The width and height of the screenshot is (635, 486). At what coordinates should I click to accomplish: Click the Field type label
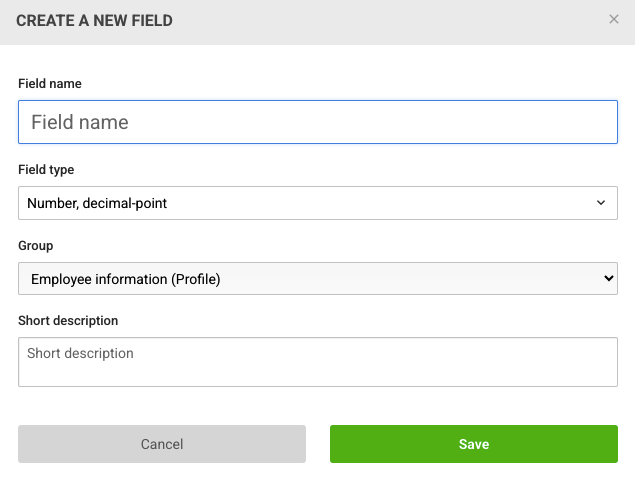point(46,169)
